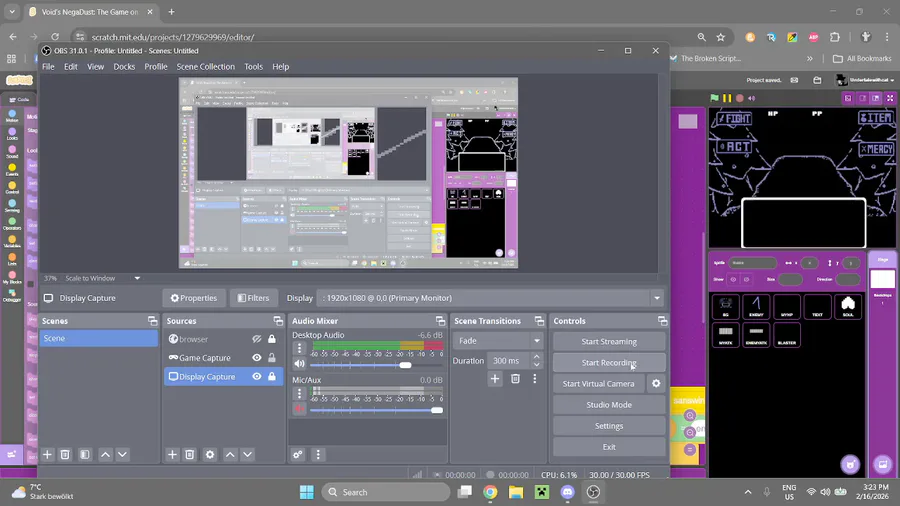
Task: Open preview scaling dropdown Scale to Window
Action: coord(137,278)
